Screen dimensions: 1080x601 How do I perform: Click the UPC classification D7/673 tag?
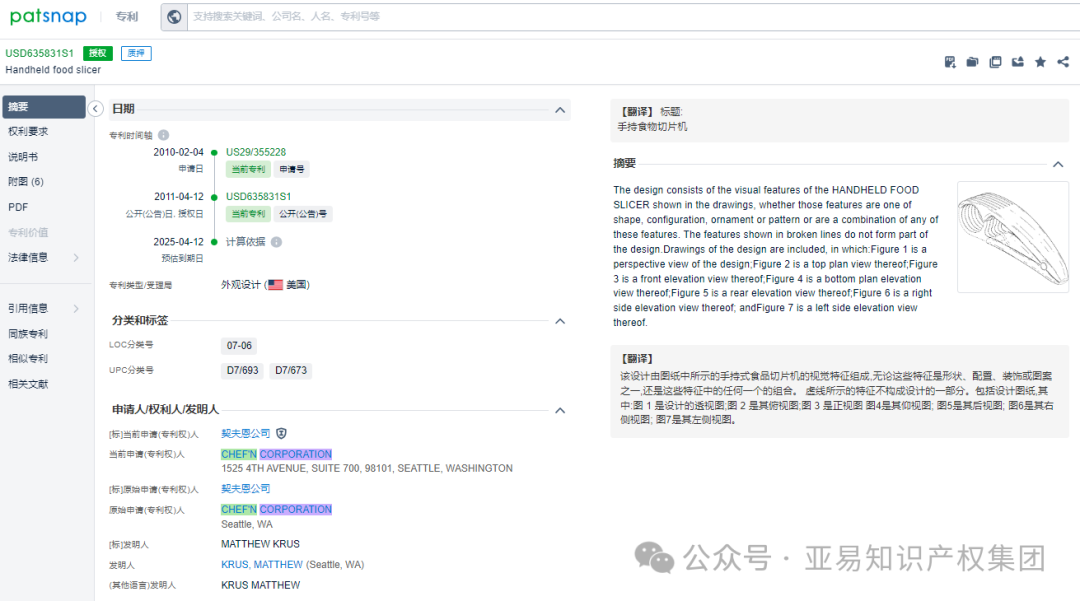click(291, 370)
